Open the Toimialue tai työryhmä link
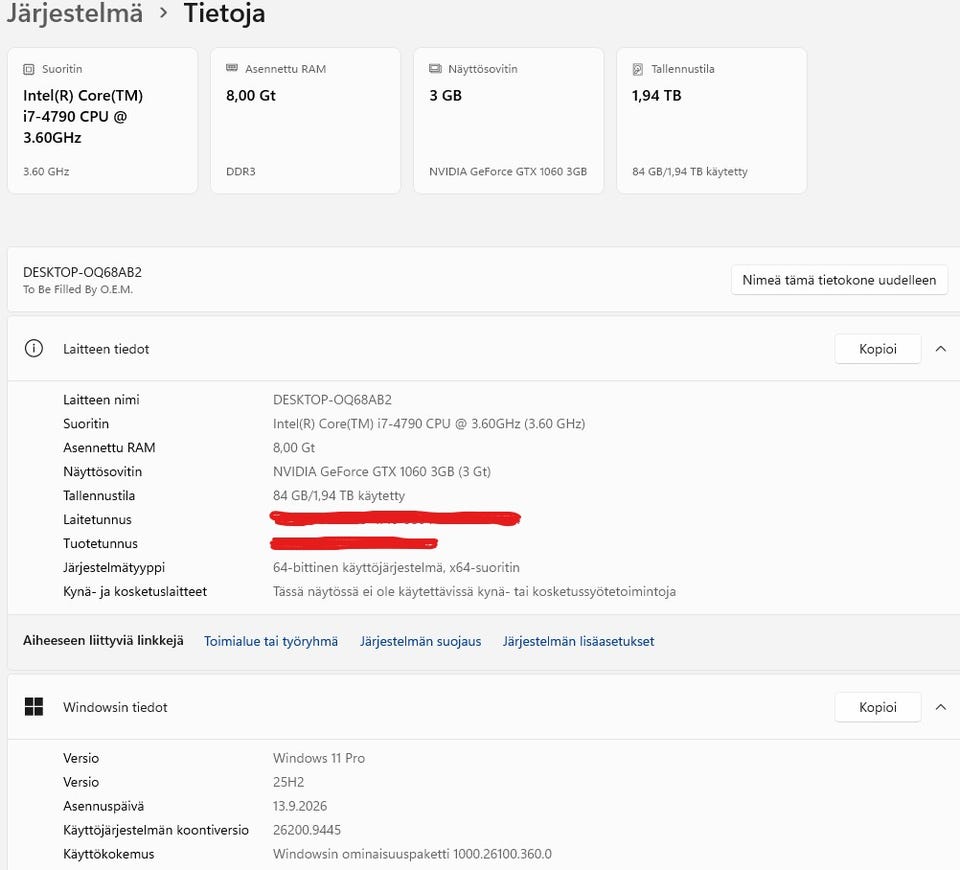The image size is (960, 870). tap(271, 641)
